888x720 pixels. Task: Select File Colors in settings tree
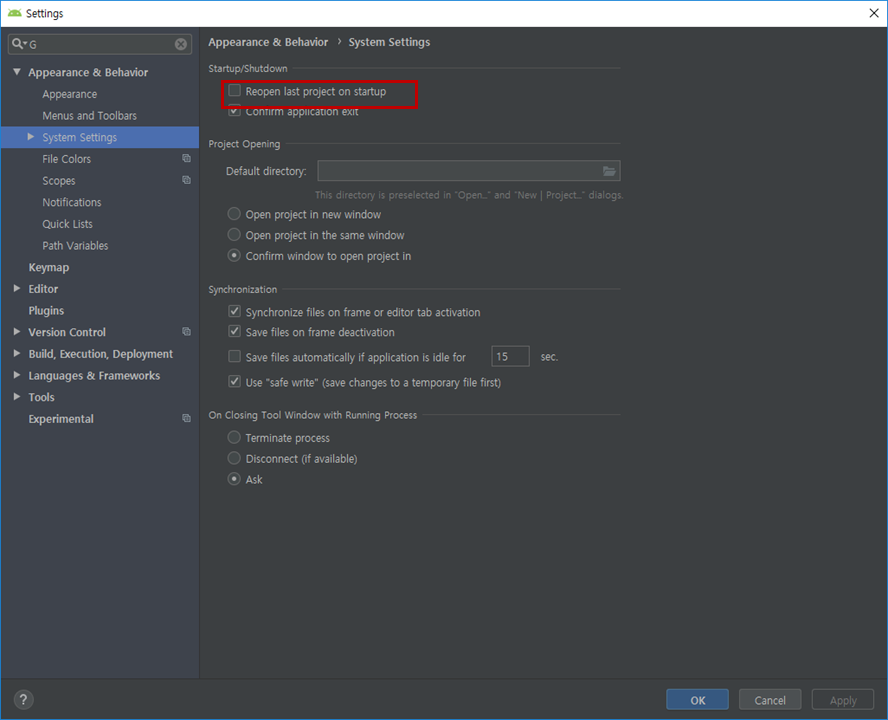[66, 159]
